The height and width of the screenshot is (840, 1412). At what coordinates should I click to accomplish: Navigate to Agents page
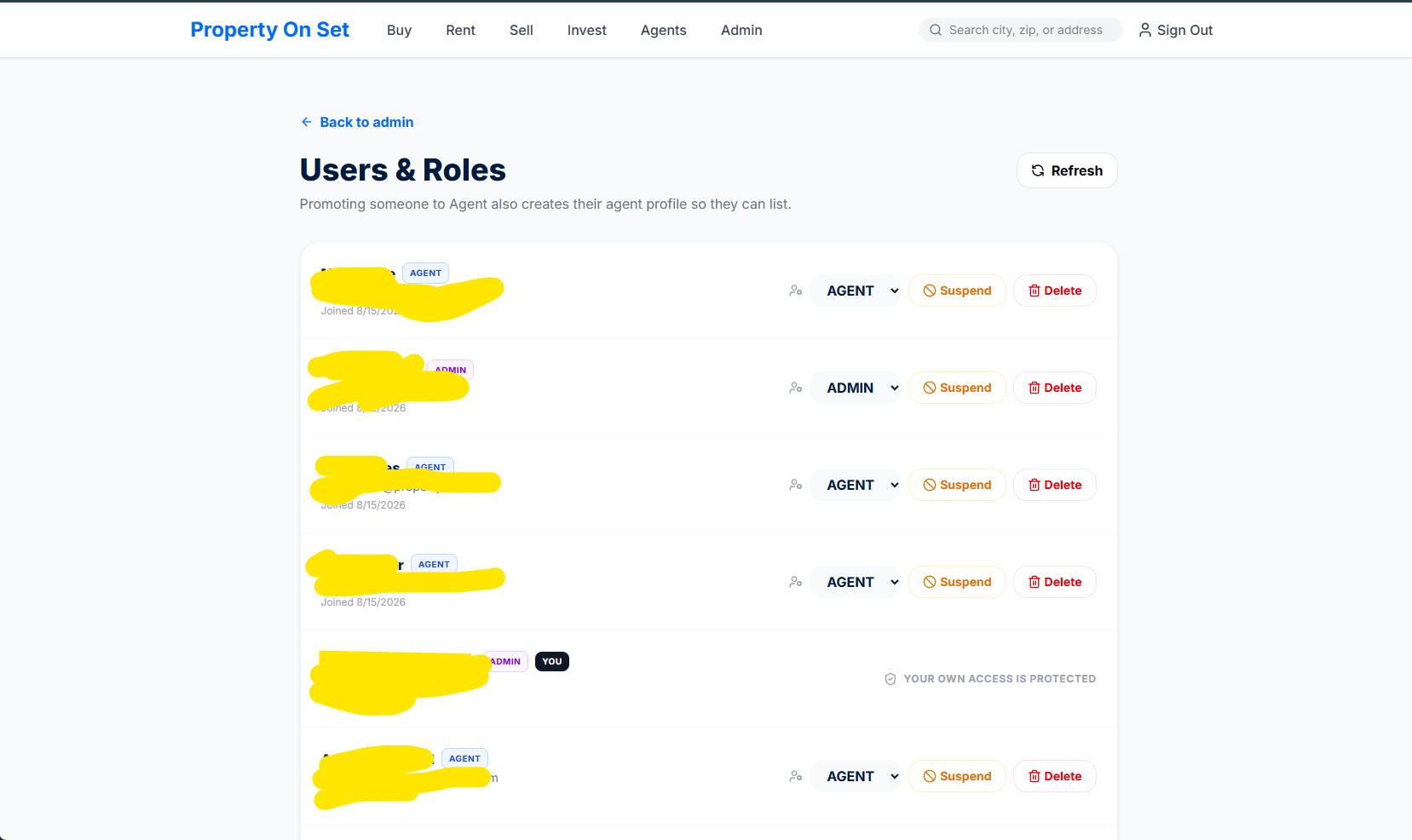point(664,30)
